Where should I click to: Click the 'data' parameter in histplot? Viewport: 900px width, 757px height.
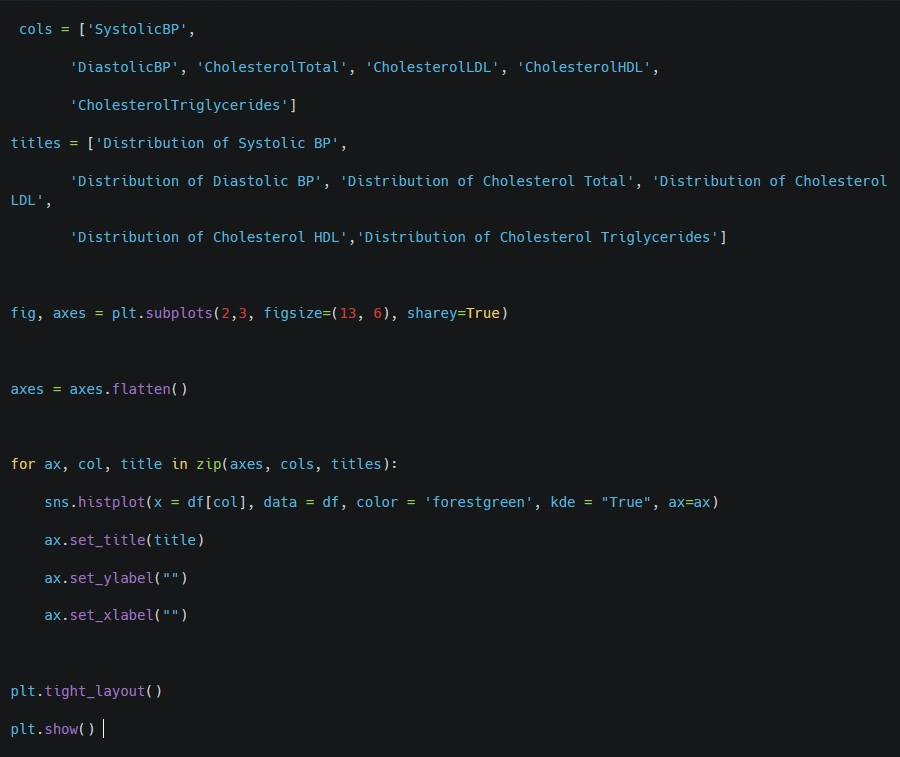coord(280,502)
